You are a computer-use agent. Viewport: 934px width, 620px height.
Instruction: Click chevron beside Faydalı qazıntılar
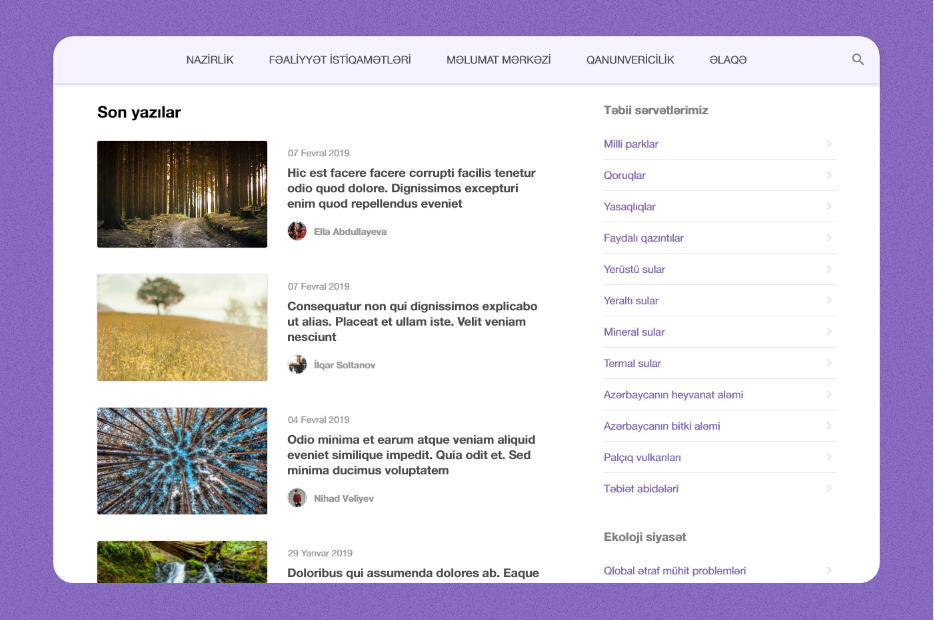pos(829,238)
